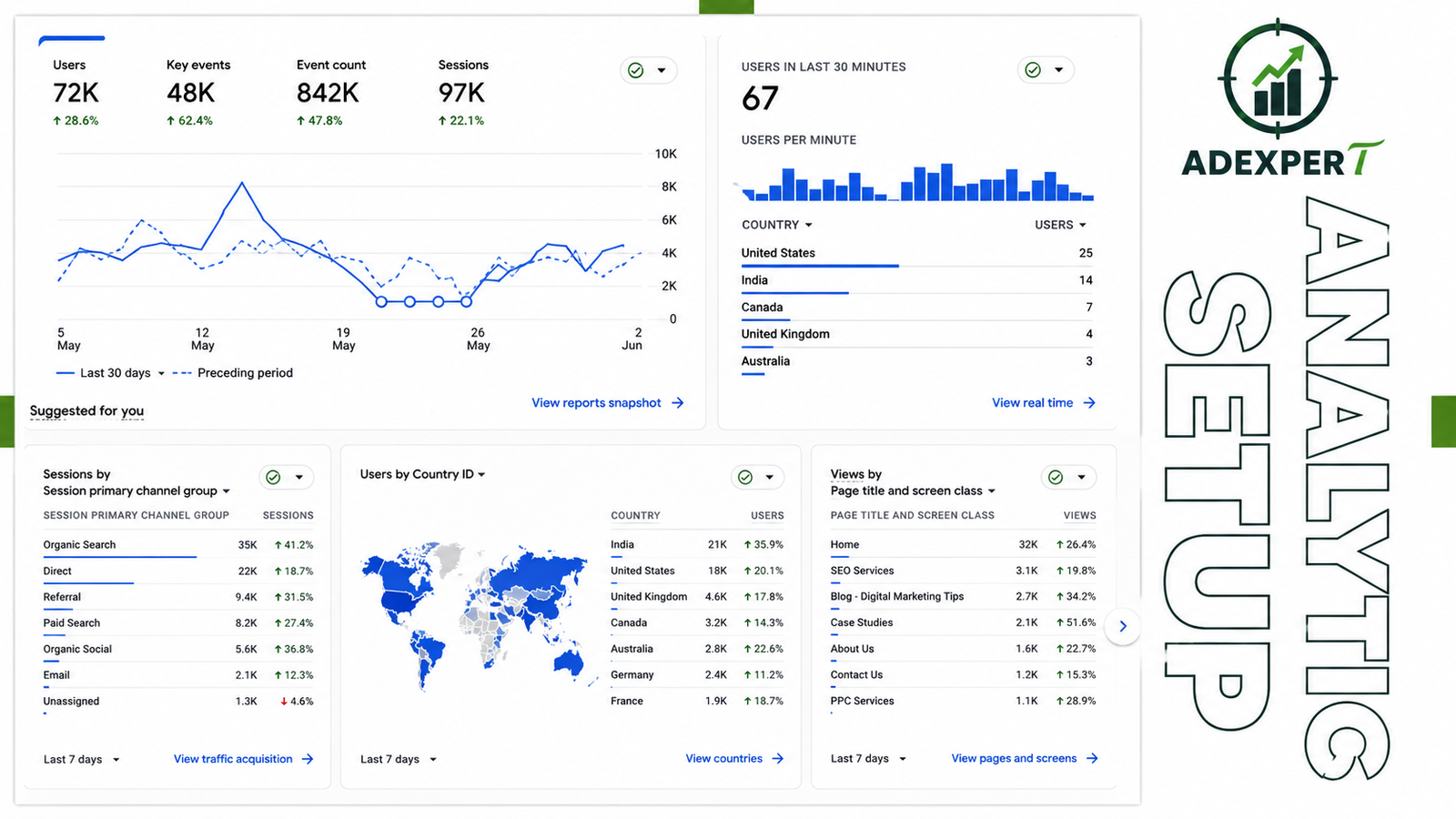Open the USERS metric dropdown in realtime card
This screenshot has width=1456, height=819.
[x=1082, y=225]
